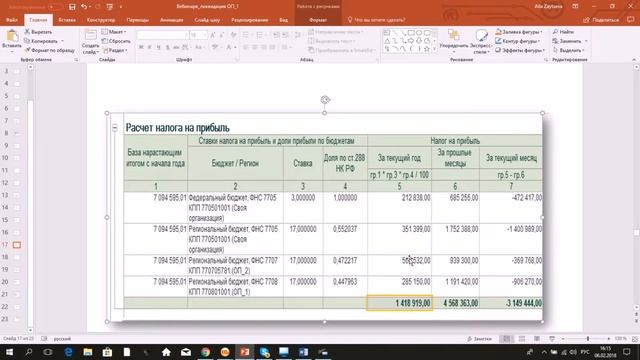Start slideshow from quick access toolbar icon
640x360 pixels.
point(109,7)
